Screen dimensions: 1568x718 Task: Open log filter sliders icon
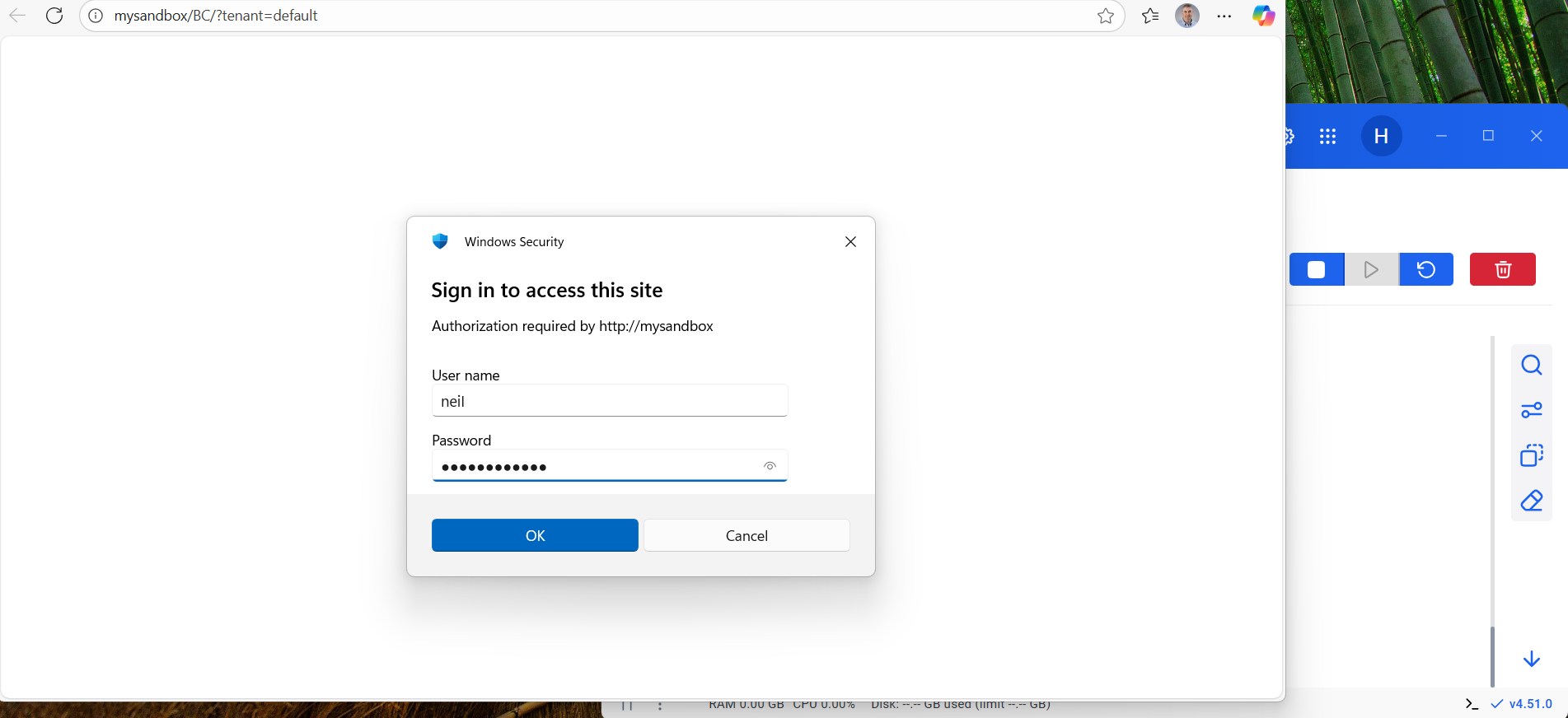pyautogui.click(x=1532, y=410)
